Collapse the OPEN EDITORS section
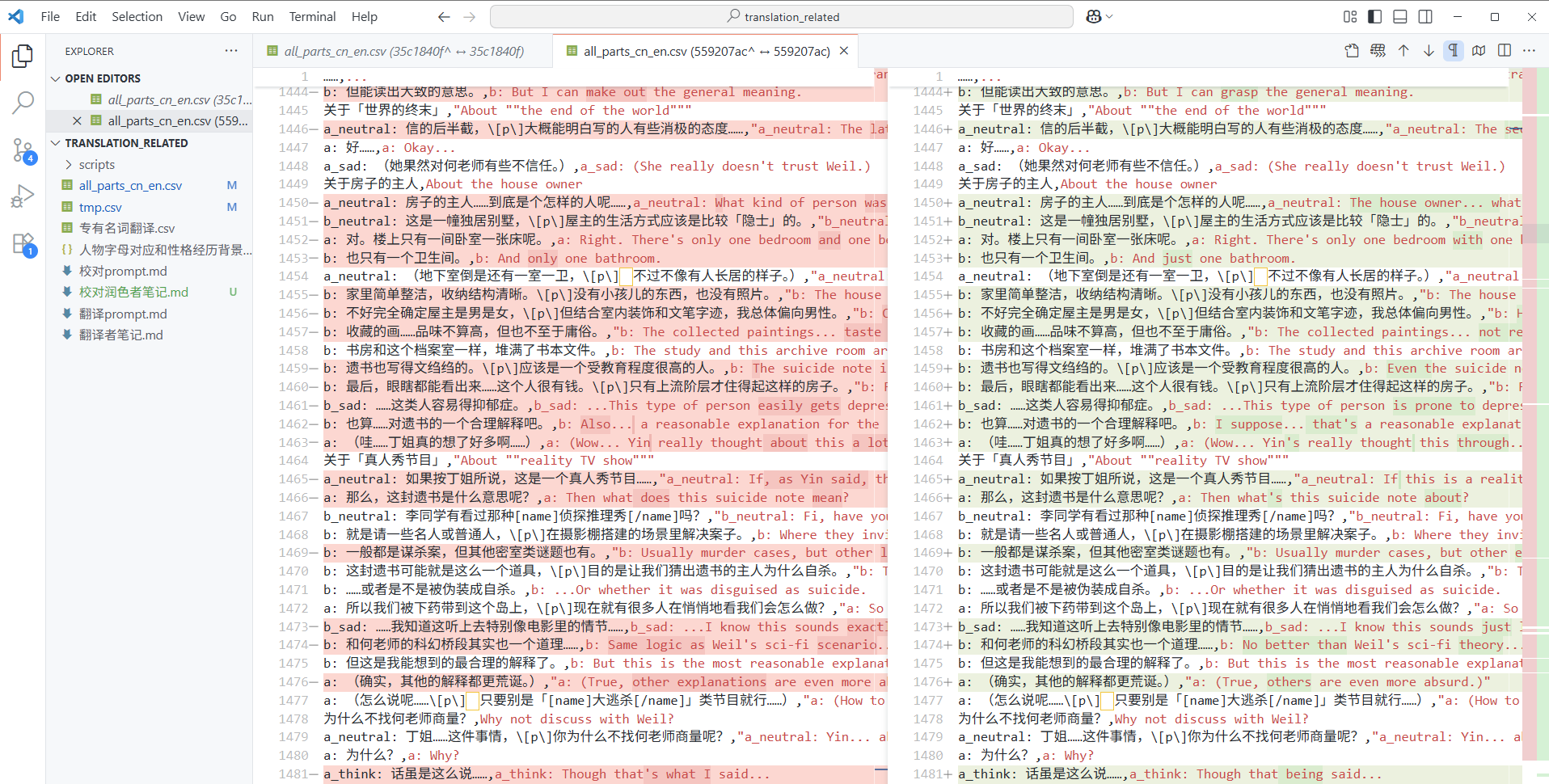 click(56, 78)
